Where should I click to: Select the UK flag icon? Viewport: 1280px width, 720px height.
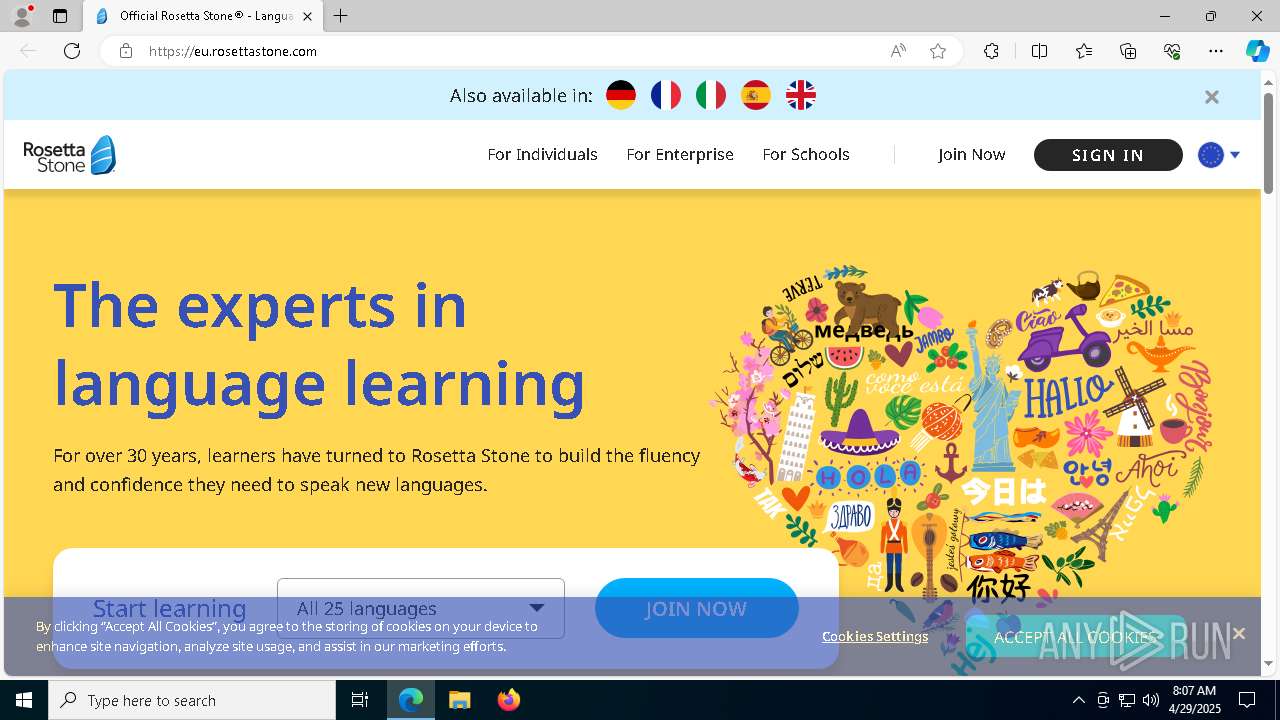801,95
